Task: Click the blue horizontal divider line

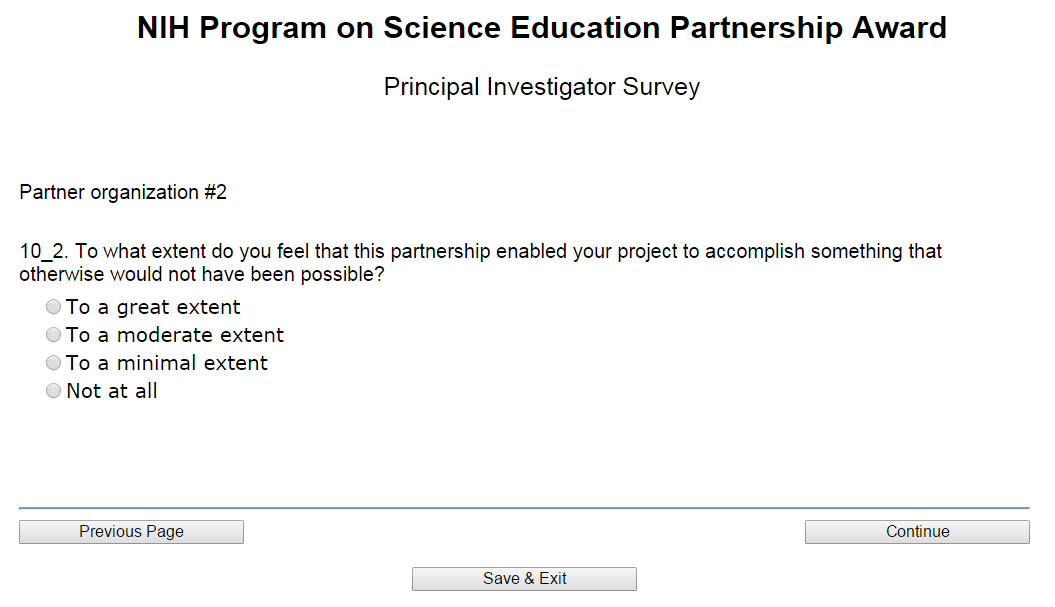Action: point(524,508)
